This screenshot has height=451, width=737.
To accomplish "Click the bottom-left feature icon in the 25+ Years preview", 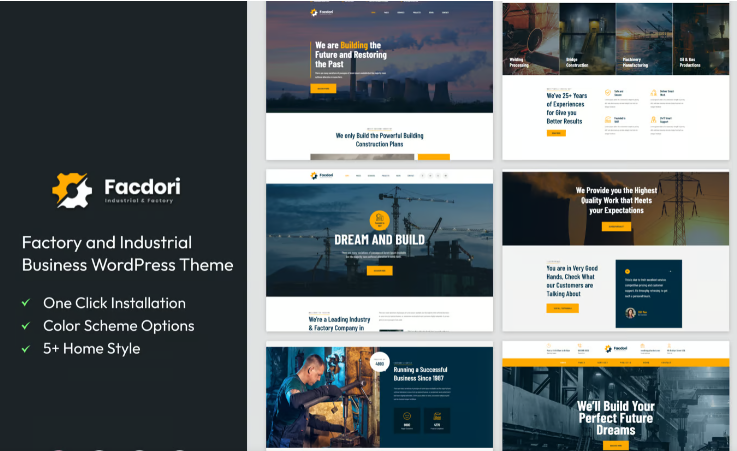I will 608,119.
